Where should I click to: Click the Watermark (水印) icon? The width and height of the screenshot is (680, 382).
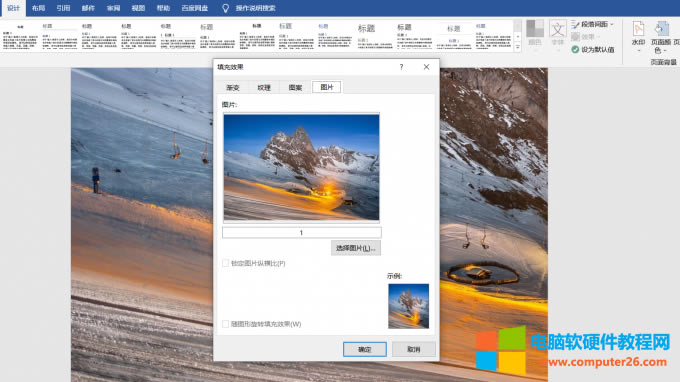[638, 29]
